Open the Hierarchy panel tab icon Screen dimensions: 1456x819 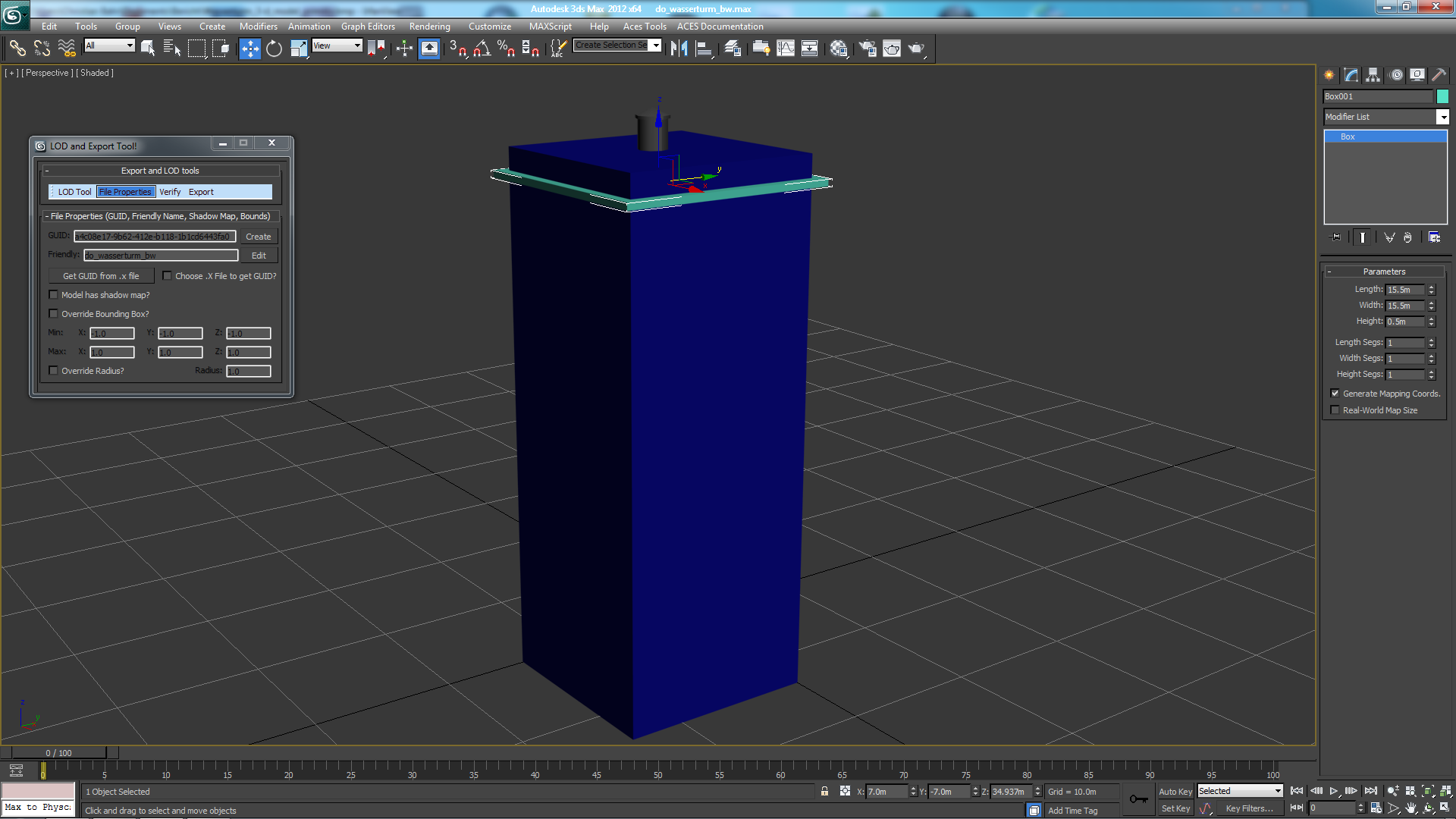pyautogui.click(x=1373, y=75)
